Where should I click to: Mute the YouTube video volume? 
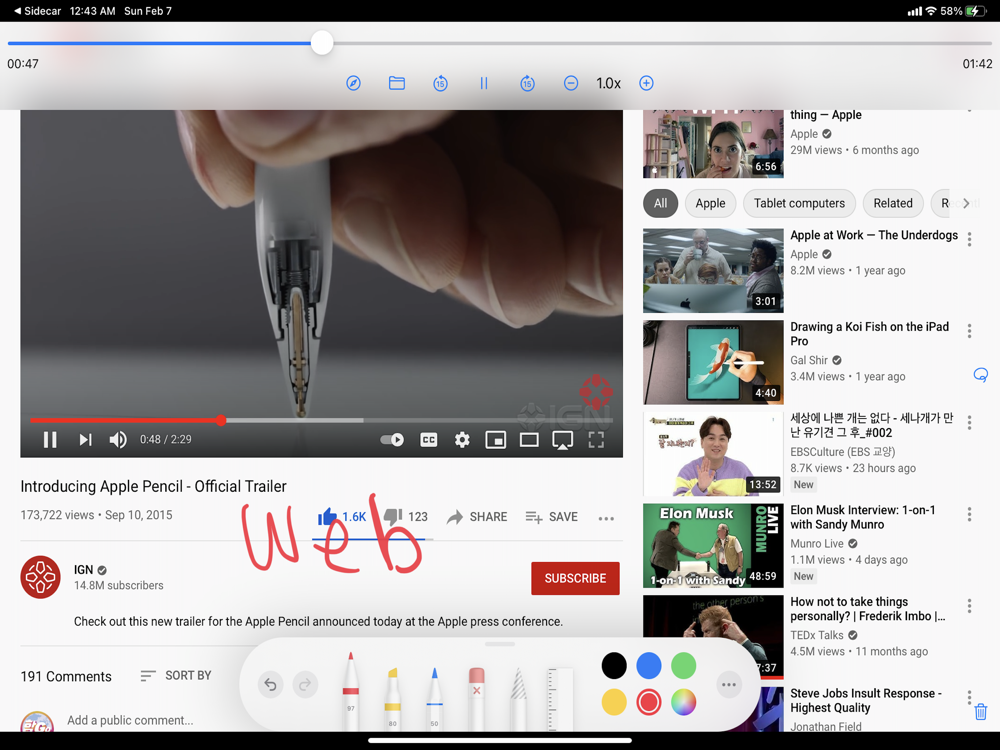click(118, 439)
